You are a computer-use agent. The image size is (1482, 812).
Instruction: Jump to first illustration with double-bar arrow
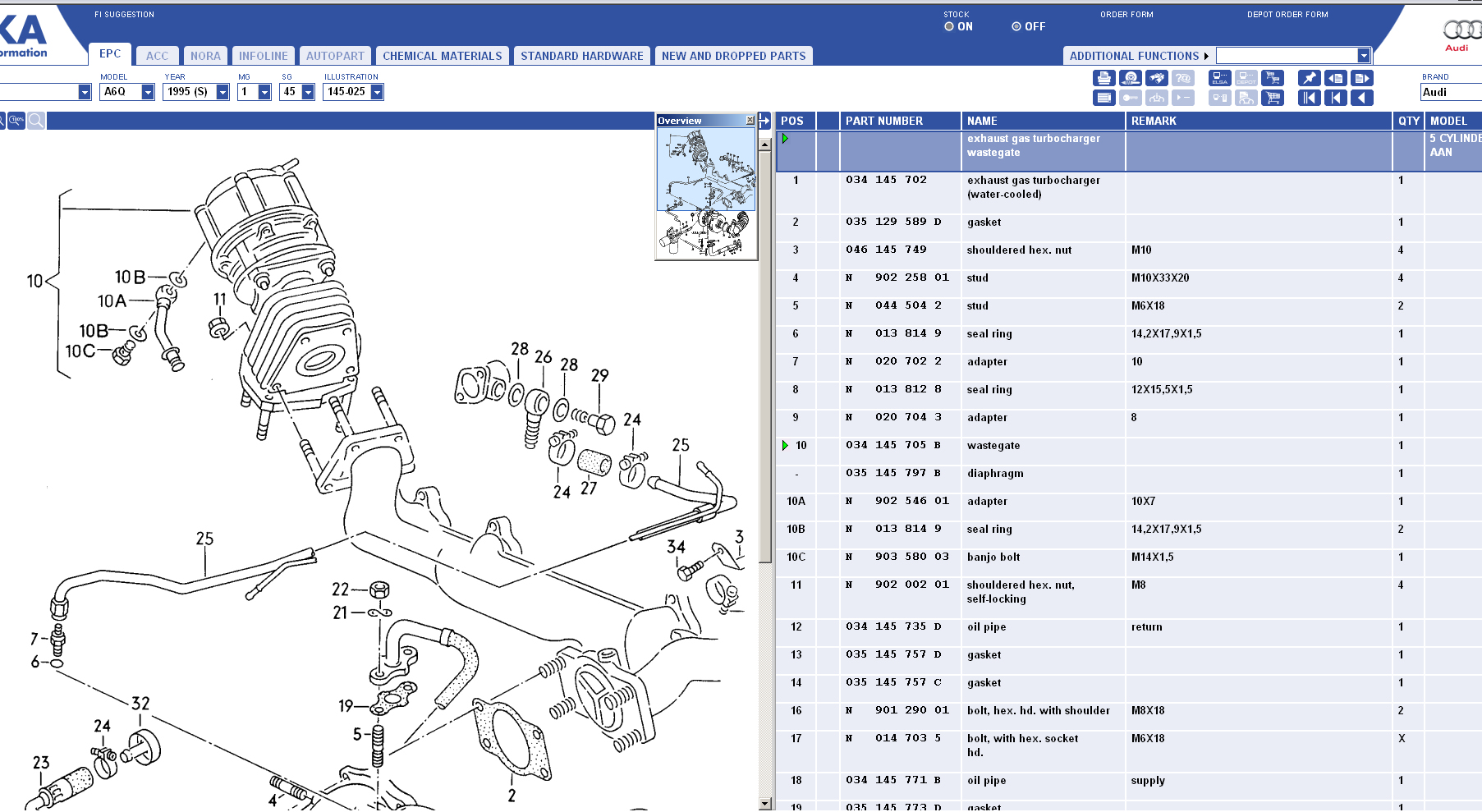(1309, 99)
